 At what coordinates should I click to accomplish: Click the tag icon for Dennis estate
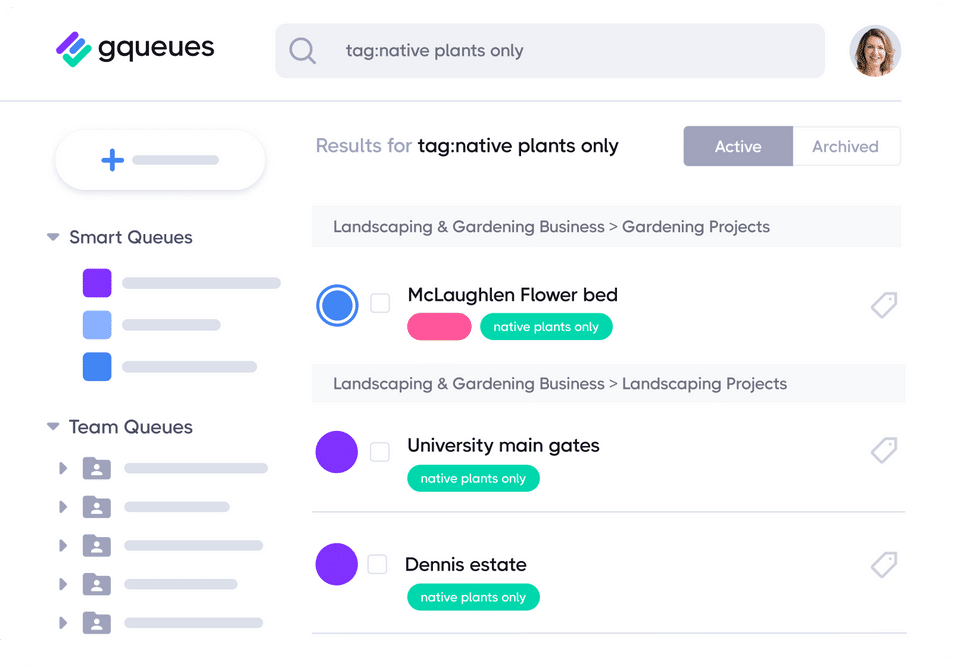(x=884, y=565)
